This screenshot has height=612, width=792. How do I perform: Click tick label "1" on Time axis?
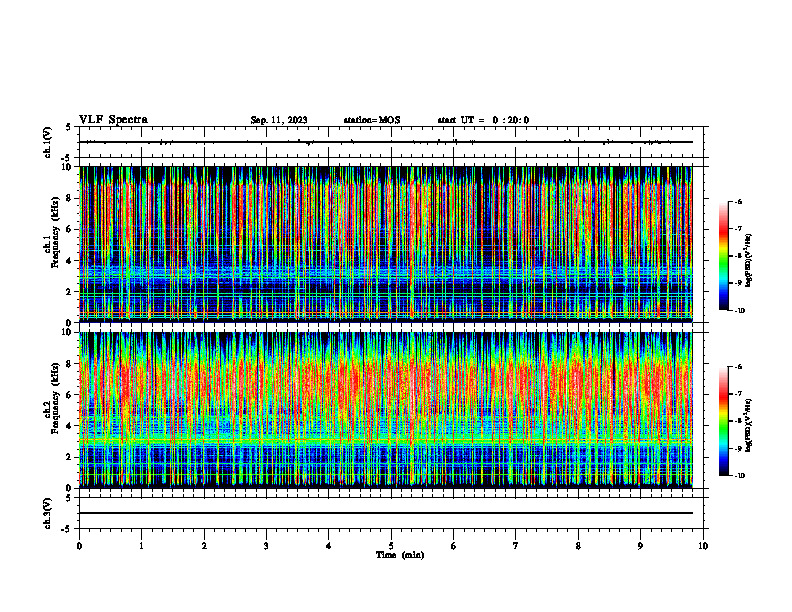coord(142,546)
